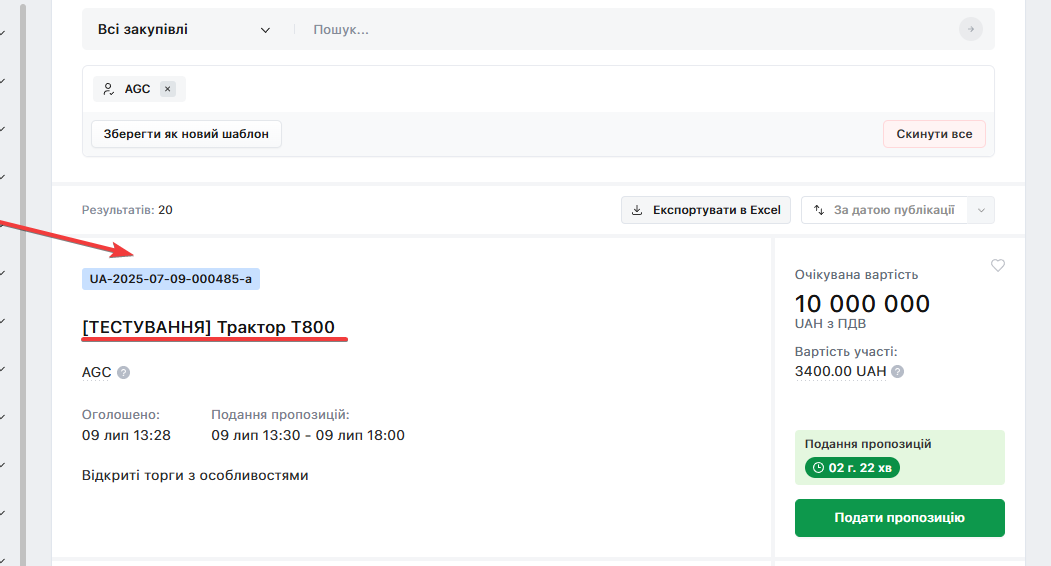Screen dimensions: 1051x566
Task: Click the clock icon on time badge
Action: tap(818, 467)
